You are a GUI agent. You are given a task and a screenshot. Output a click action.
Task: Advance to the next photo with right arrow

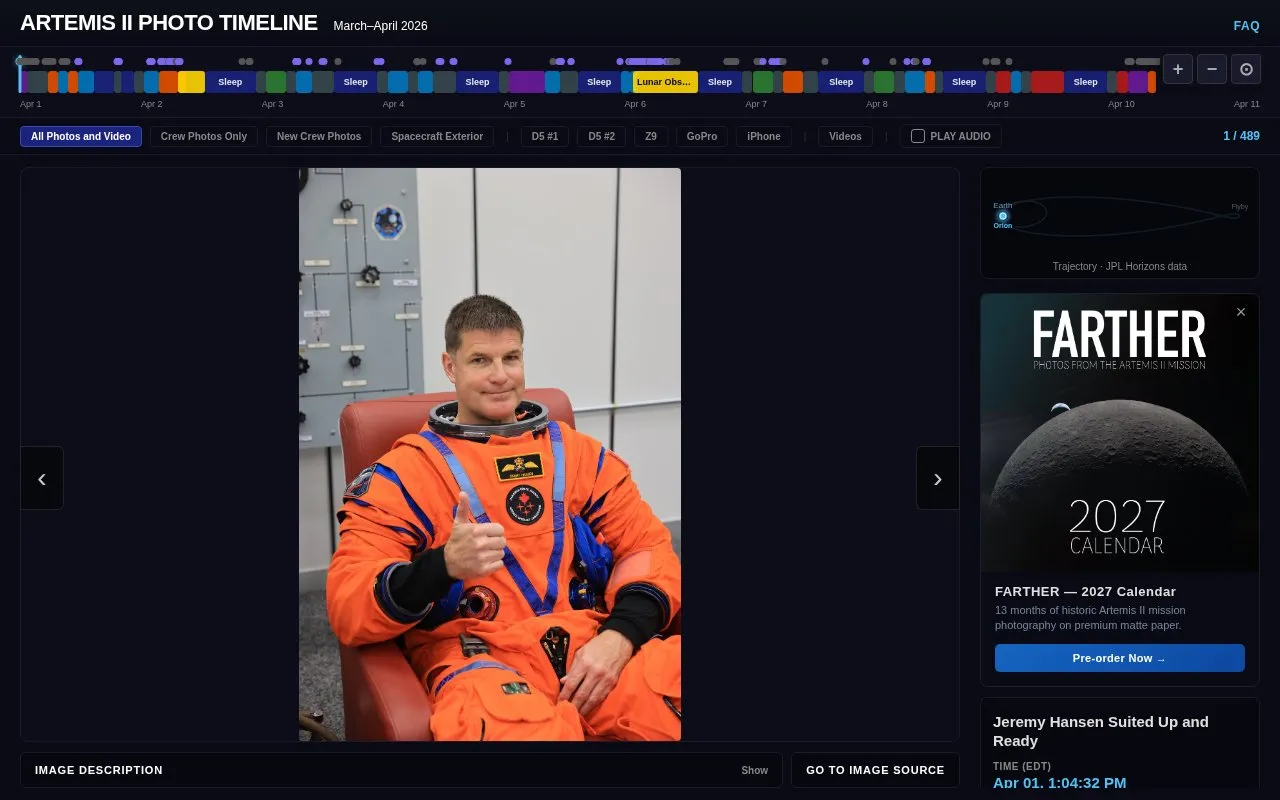(x=937, y=478)
